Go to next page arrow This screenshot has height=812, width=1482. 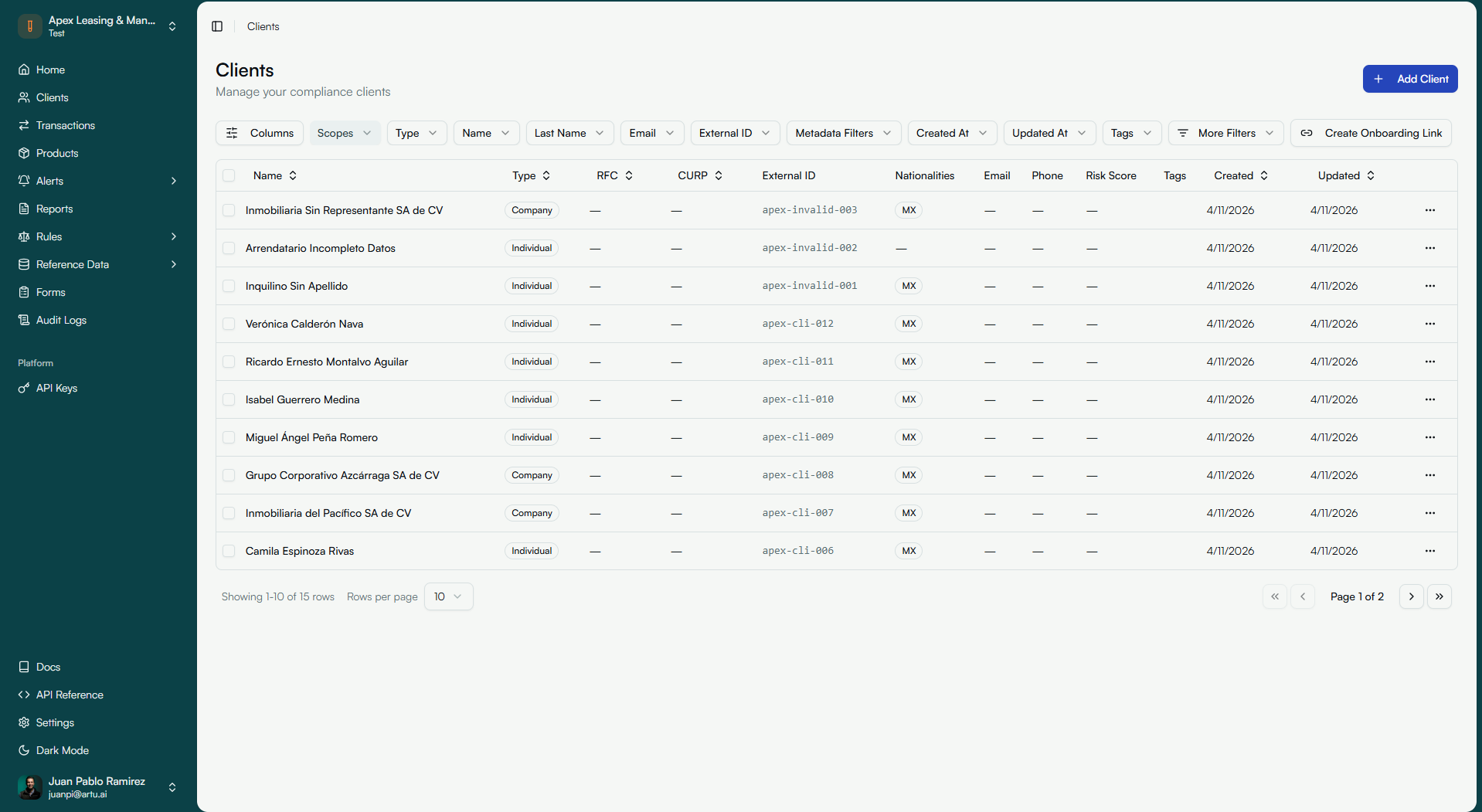[1412, 596]
